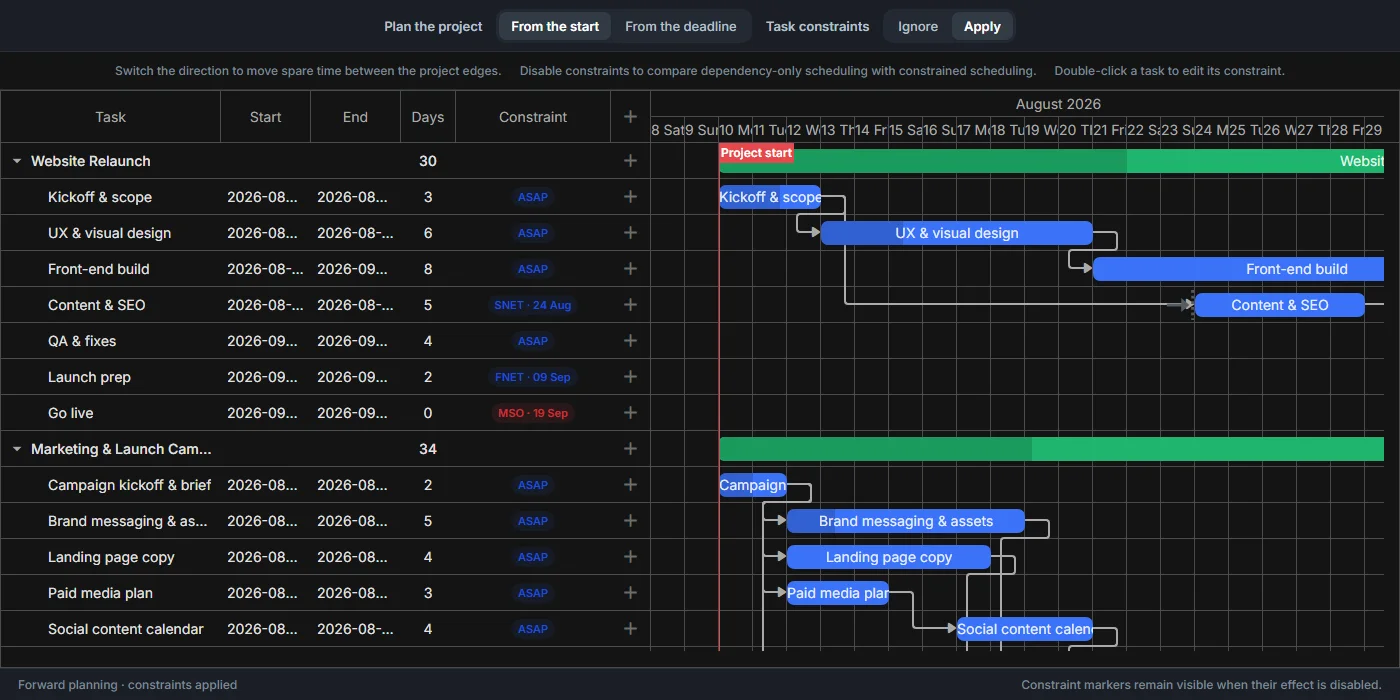Add subtask via plus in Website Relaunch row

point(630,161)
